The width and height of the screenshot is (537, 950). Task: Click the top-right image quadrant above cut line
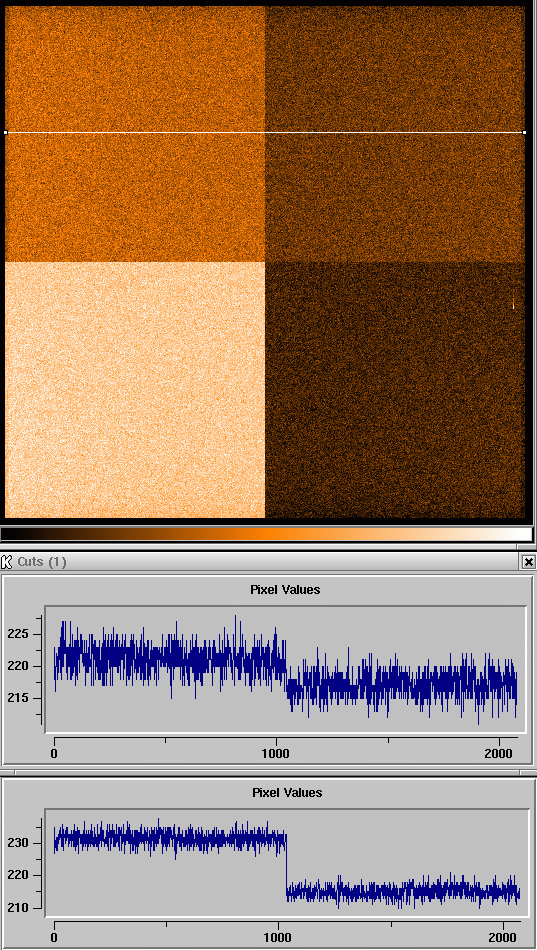(395, 68)
